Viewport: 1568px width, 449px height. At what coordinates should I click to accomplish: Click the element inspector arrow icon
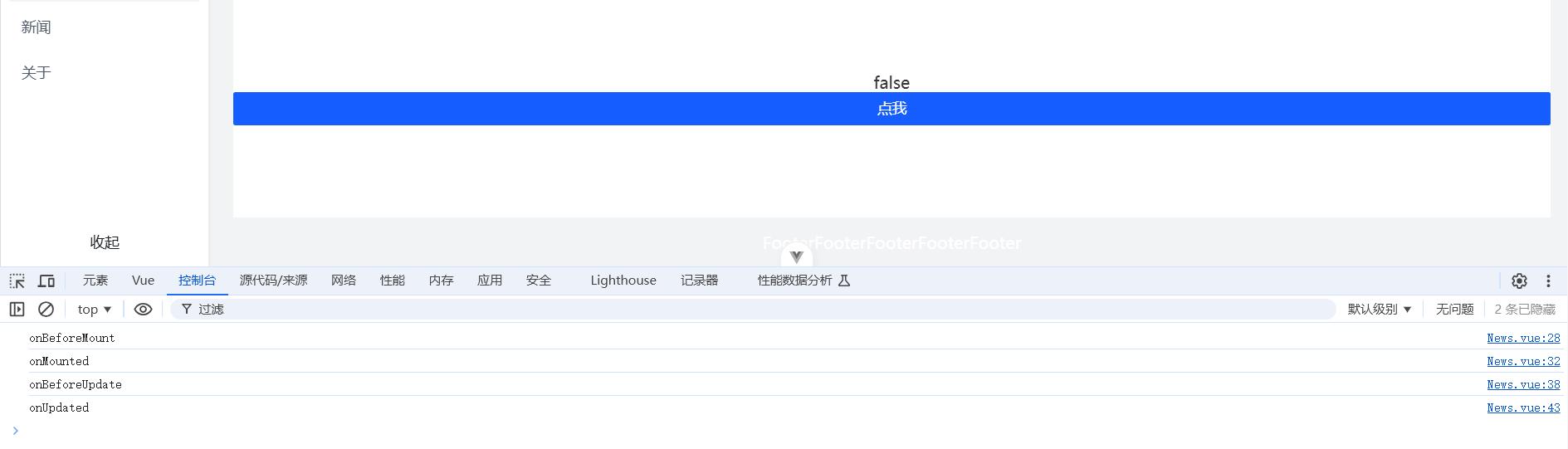17,281
